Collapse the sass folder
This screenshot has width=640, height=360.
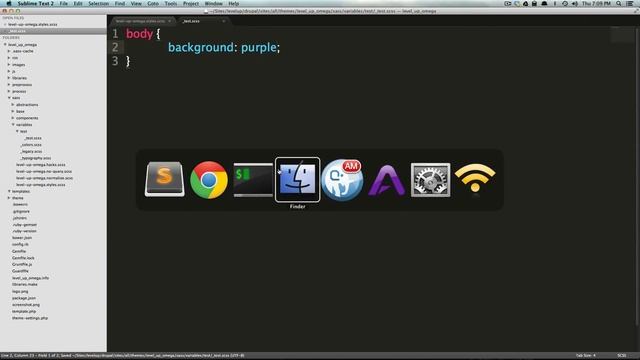[x=9, y=98]
